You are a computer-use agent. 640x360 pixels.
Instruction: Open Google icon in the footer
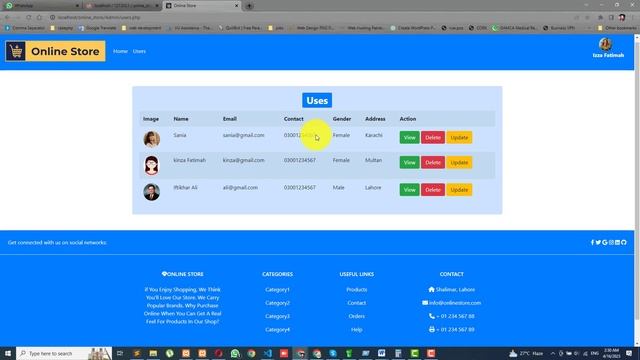click(604, 242)
